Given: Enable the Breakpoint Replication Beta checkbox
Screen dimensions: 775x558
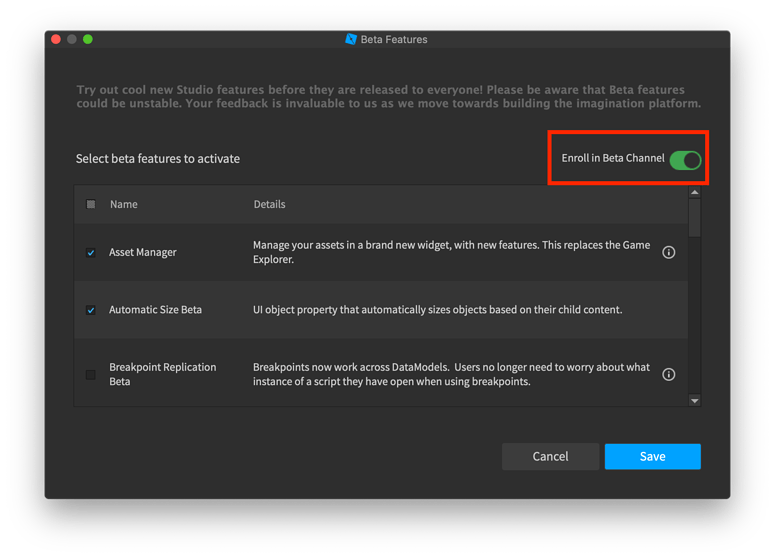Looking at the screenshot, I should pyautogui.click(x=91, y=374).
